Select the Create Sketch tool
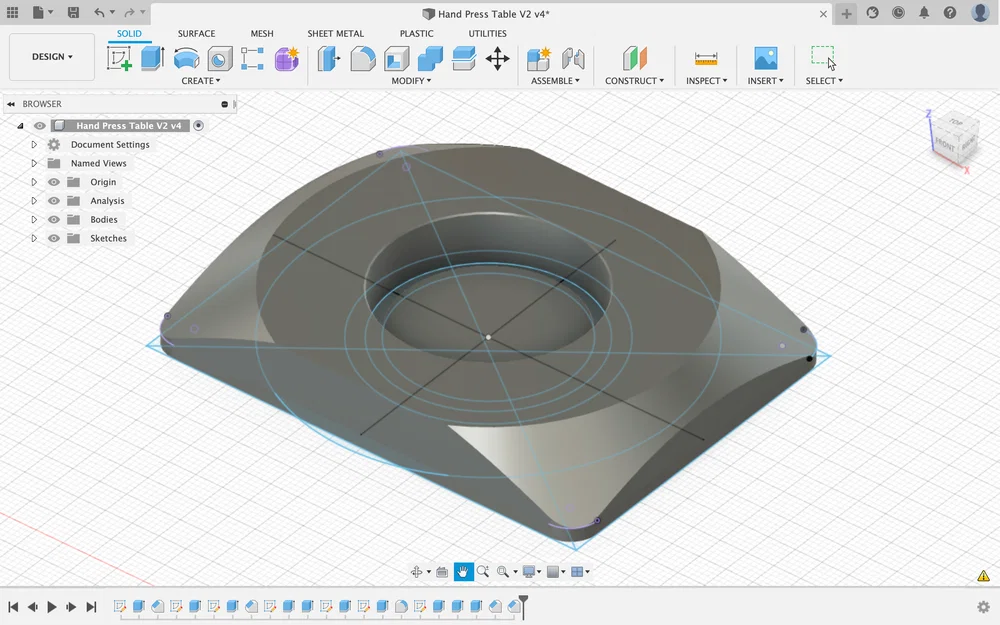This screenshot has height=625, width=1000. (x=119, y=58)
